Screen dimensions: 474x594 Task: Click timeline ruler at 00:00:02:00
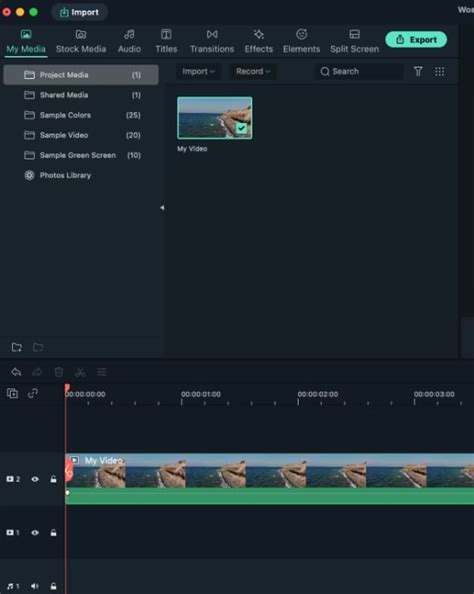tap(318, 394)
